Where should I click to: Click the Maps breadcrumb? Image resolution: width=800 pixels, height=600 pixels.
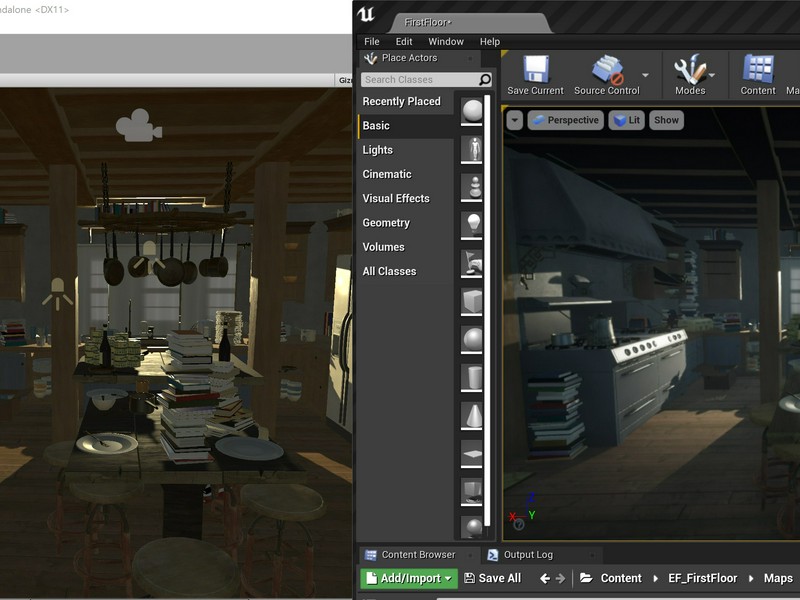point(778,578)
